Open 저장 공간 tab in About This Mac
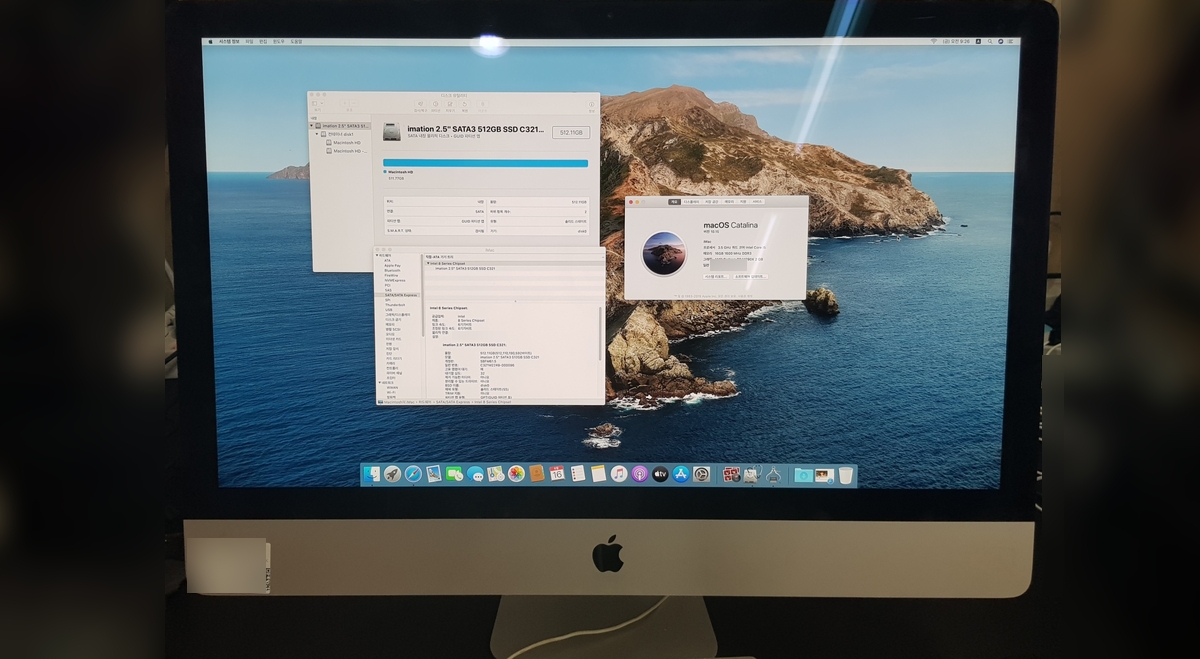The height and width of the screenshot is (659, 1200). point(711,201)
